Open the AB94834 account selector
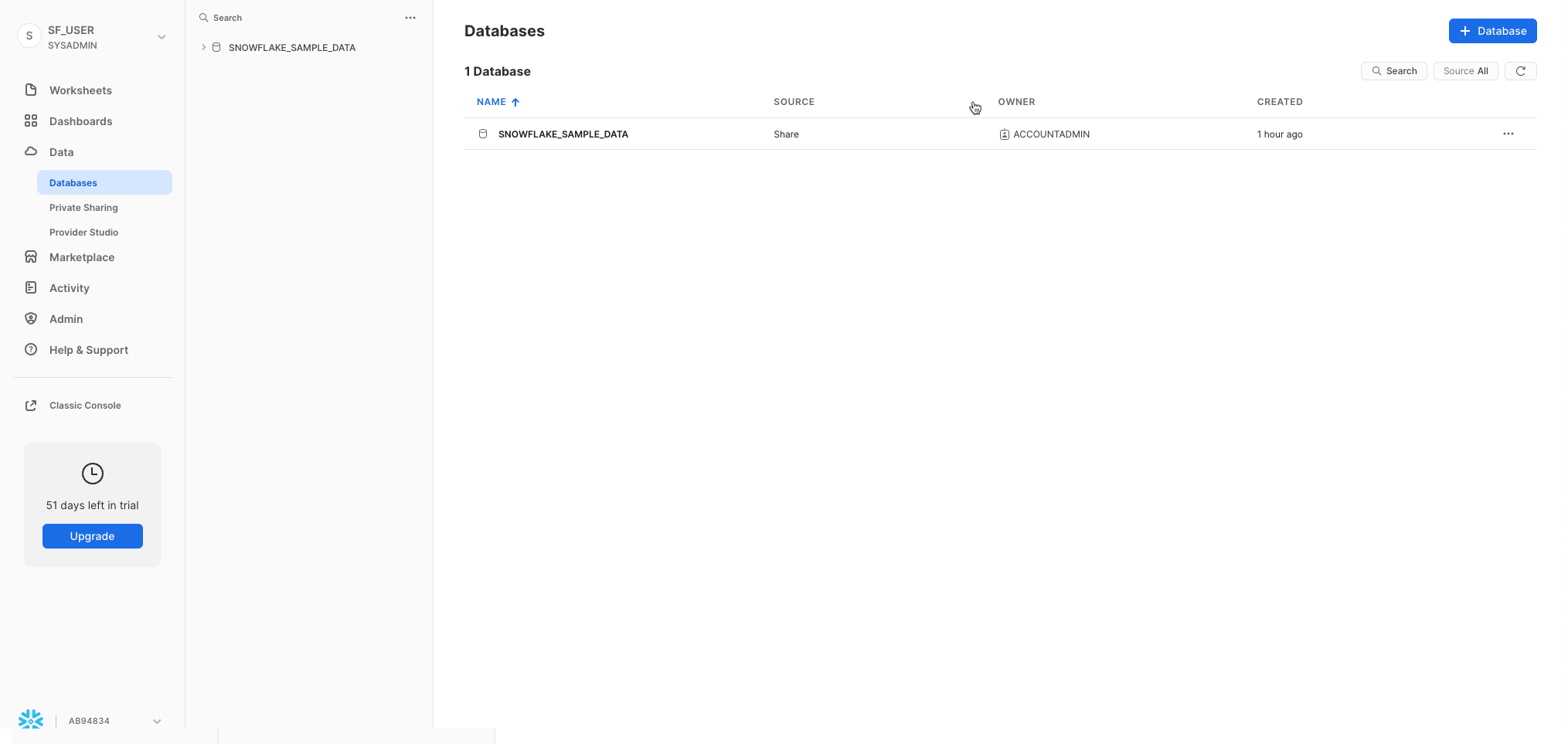Viewport: 1568px width, 744px height. click(157, 721)
